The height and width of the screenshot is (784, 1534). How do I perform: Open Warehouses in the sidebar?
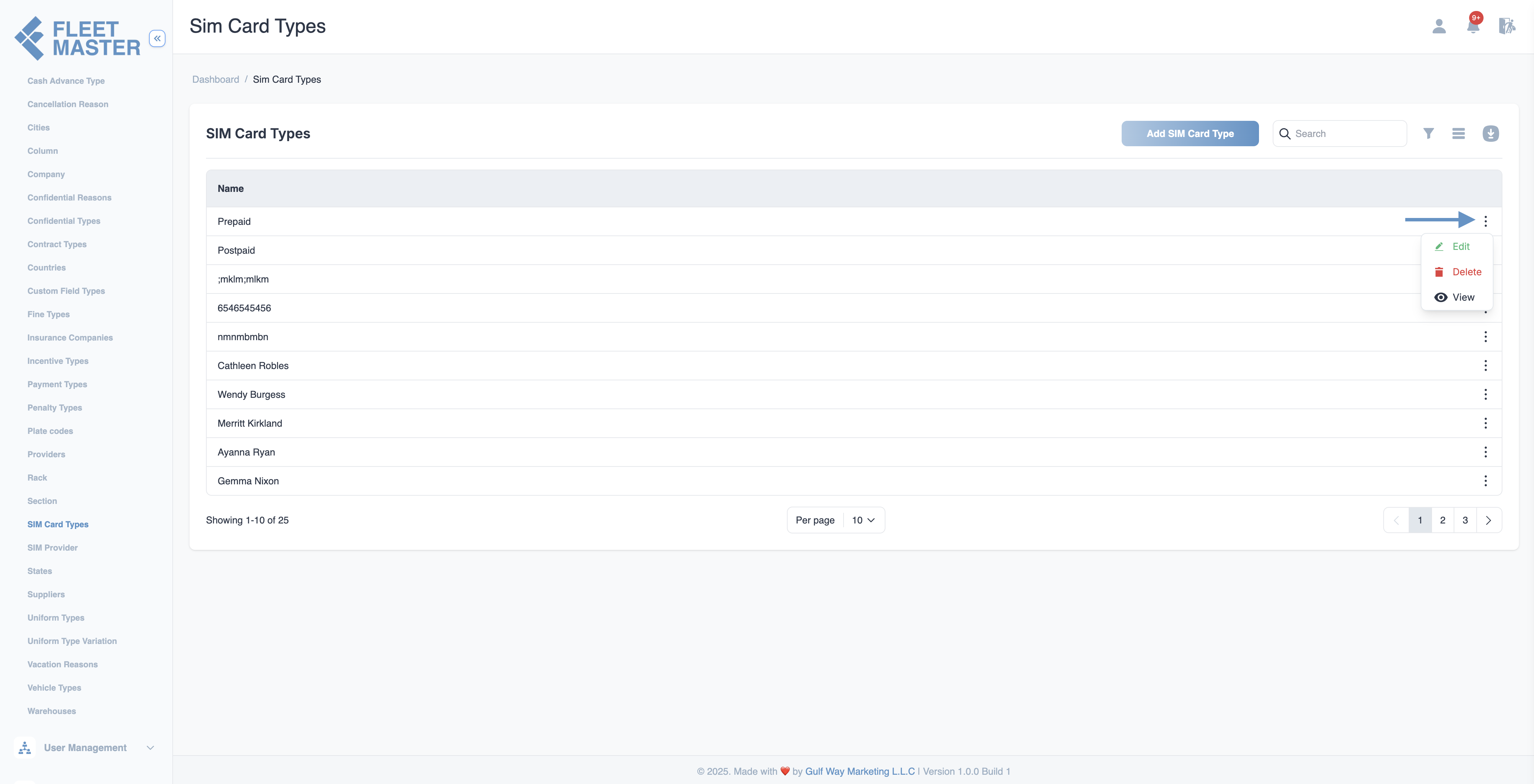[52, 711]
